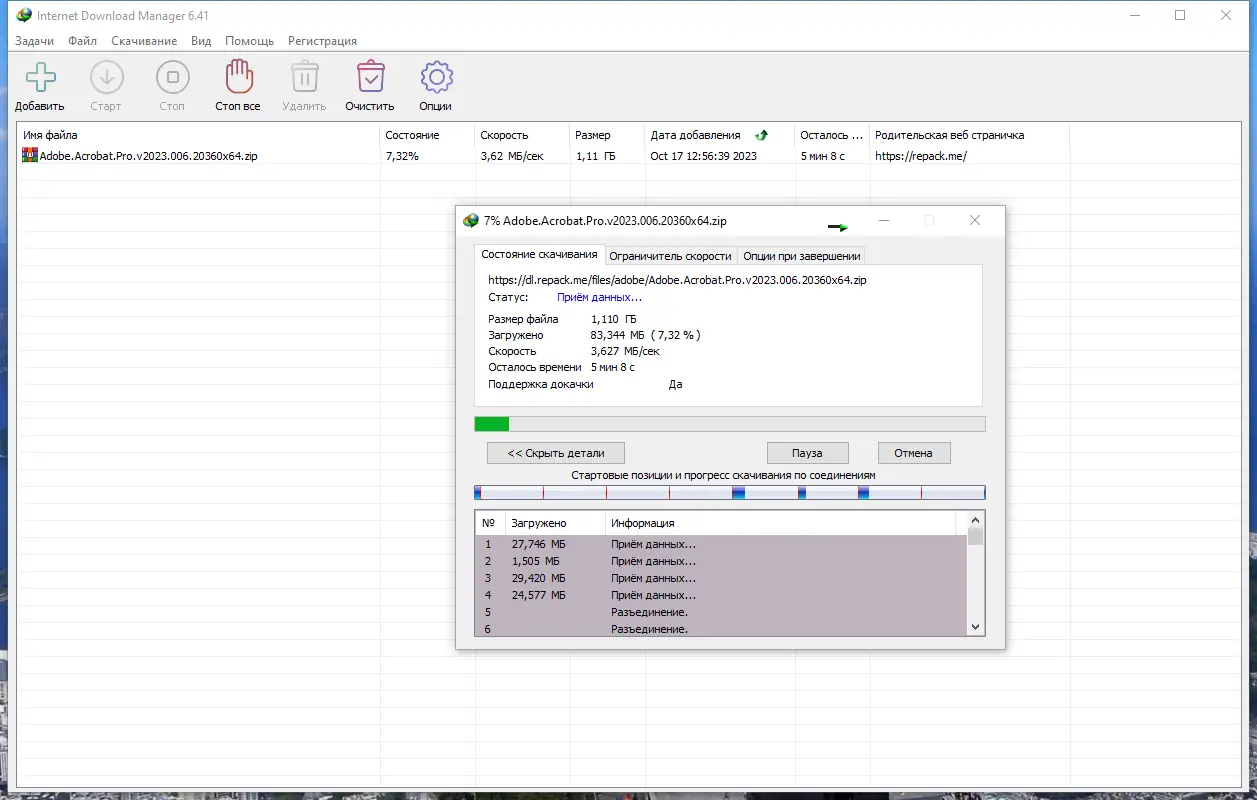Sort by Дата добавления column header
Screen dimensions: 1257x800
click(x=695, y=135)
